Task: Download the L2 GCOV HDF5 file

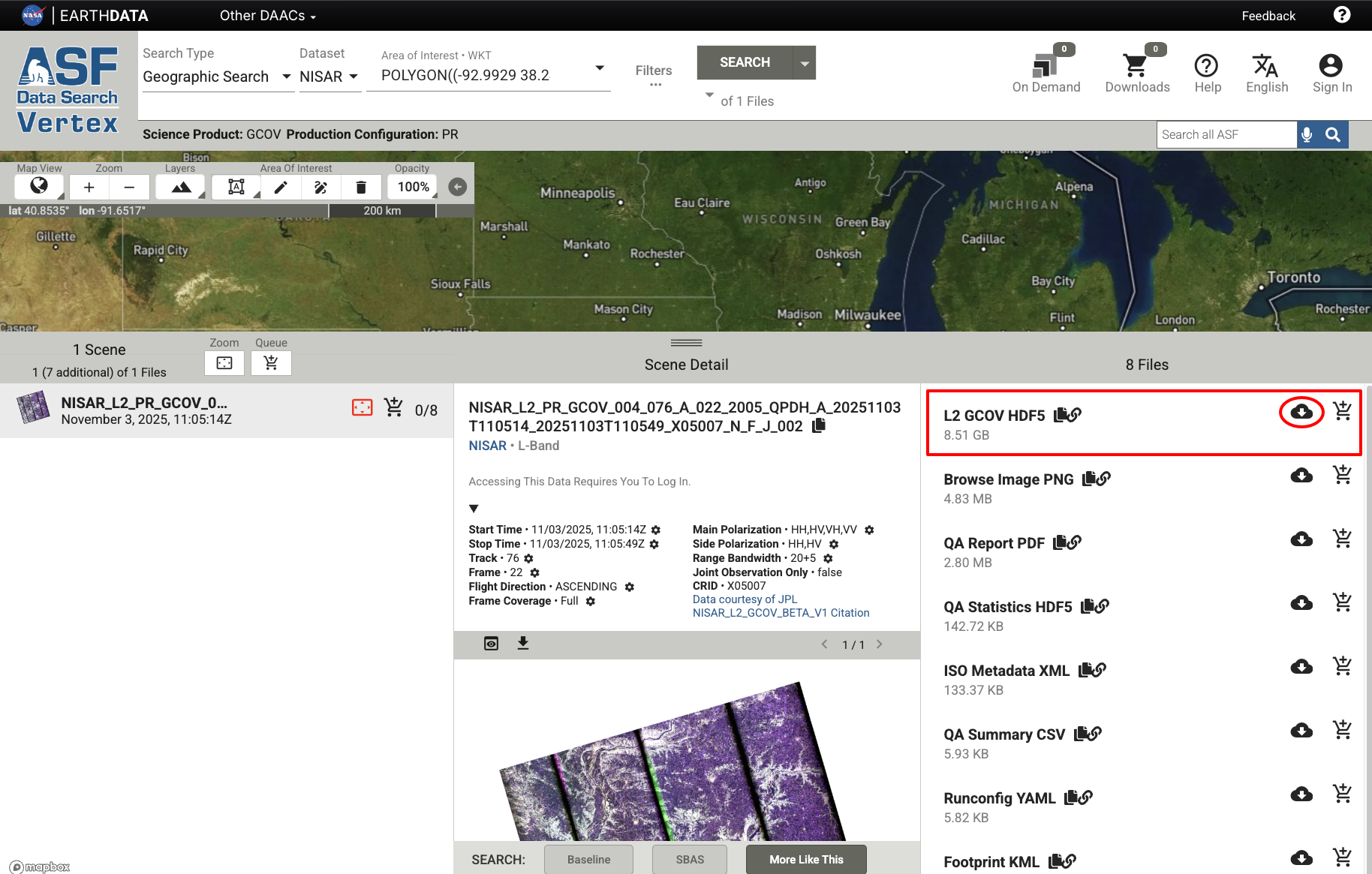Action: 1301,412
